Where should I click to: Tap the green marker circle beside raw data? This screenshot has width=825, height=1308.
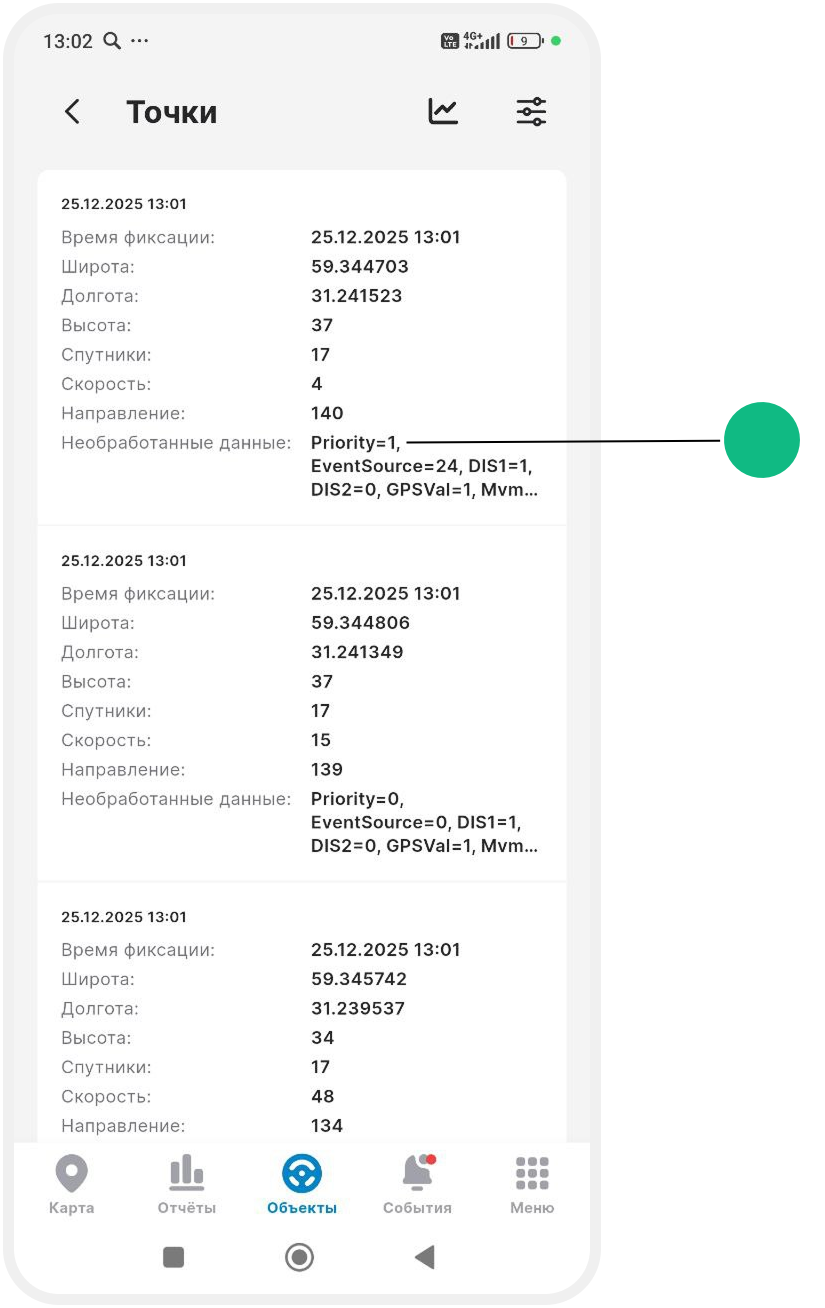(x=762, y=440)
